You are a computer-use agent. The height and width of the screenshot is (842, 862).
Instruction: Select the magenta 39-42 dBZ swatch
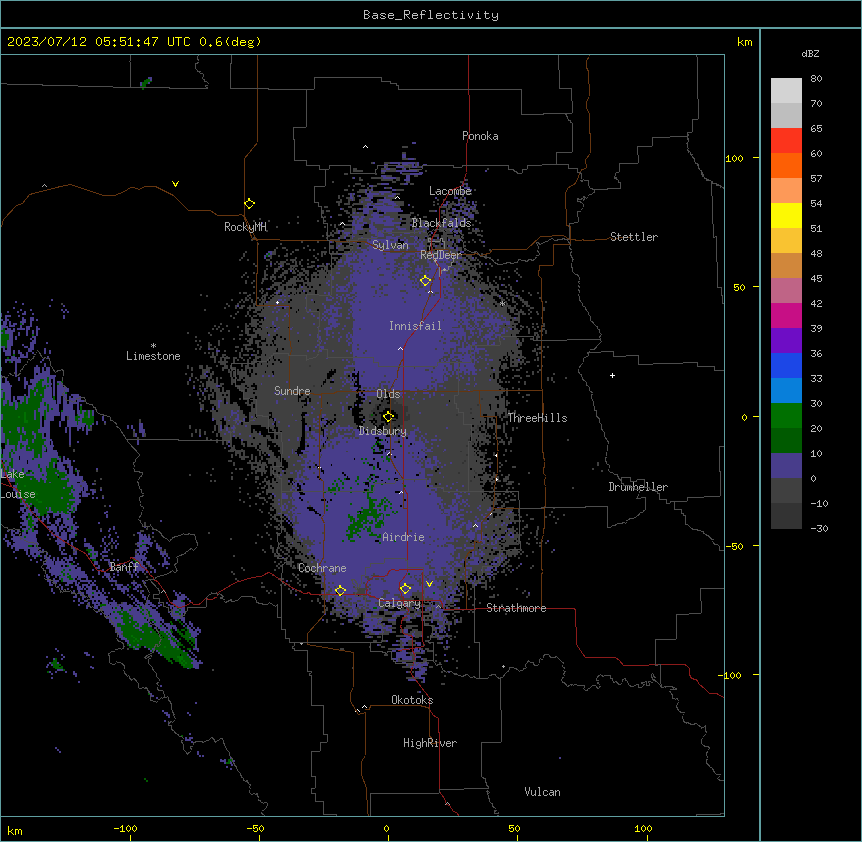click(x=786, y=315)
